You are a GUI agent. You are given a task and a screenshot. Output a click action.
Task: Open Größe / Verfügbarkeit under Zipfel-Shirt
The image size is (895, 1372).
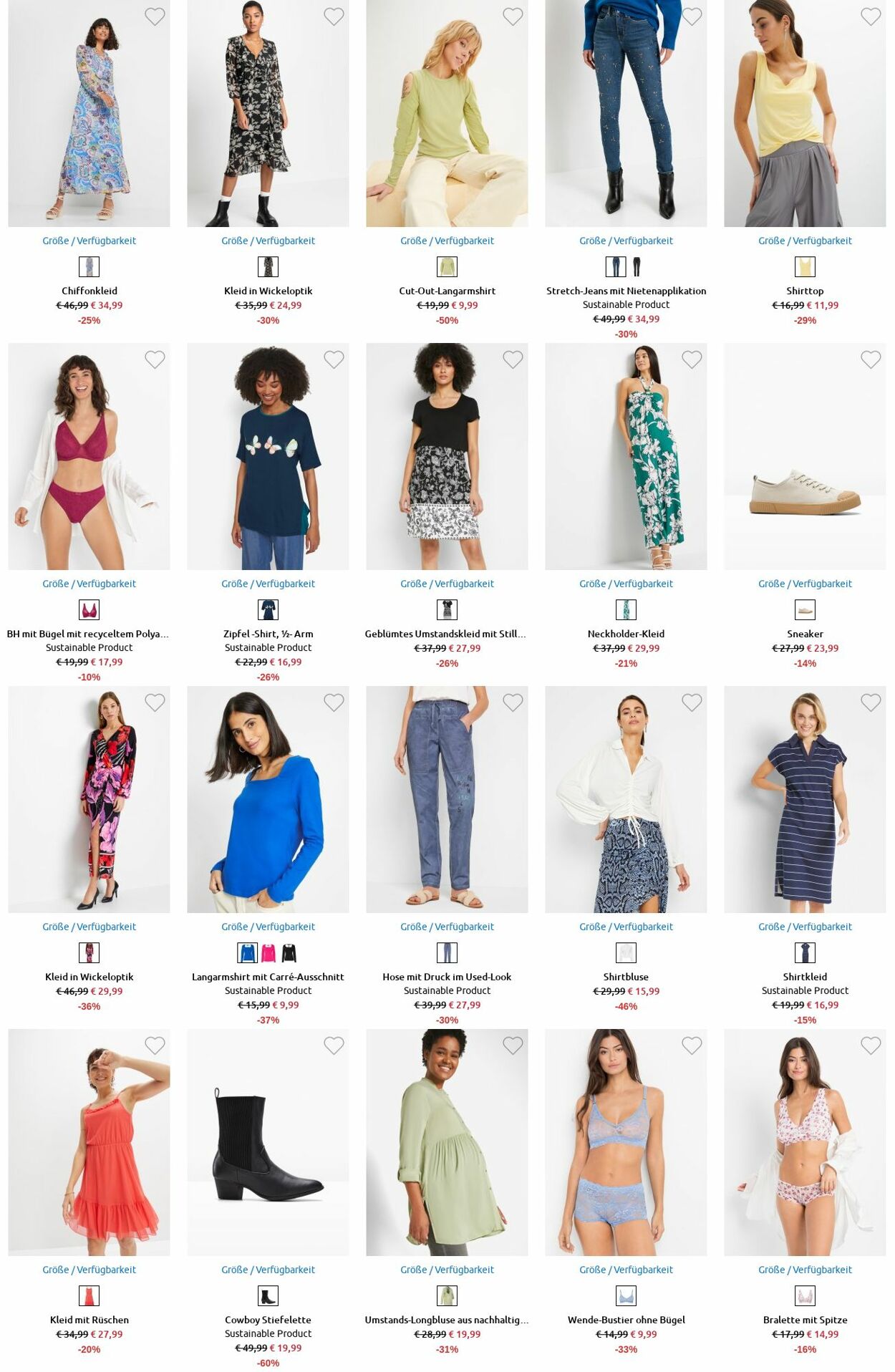click(x=268, y=584)
